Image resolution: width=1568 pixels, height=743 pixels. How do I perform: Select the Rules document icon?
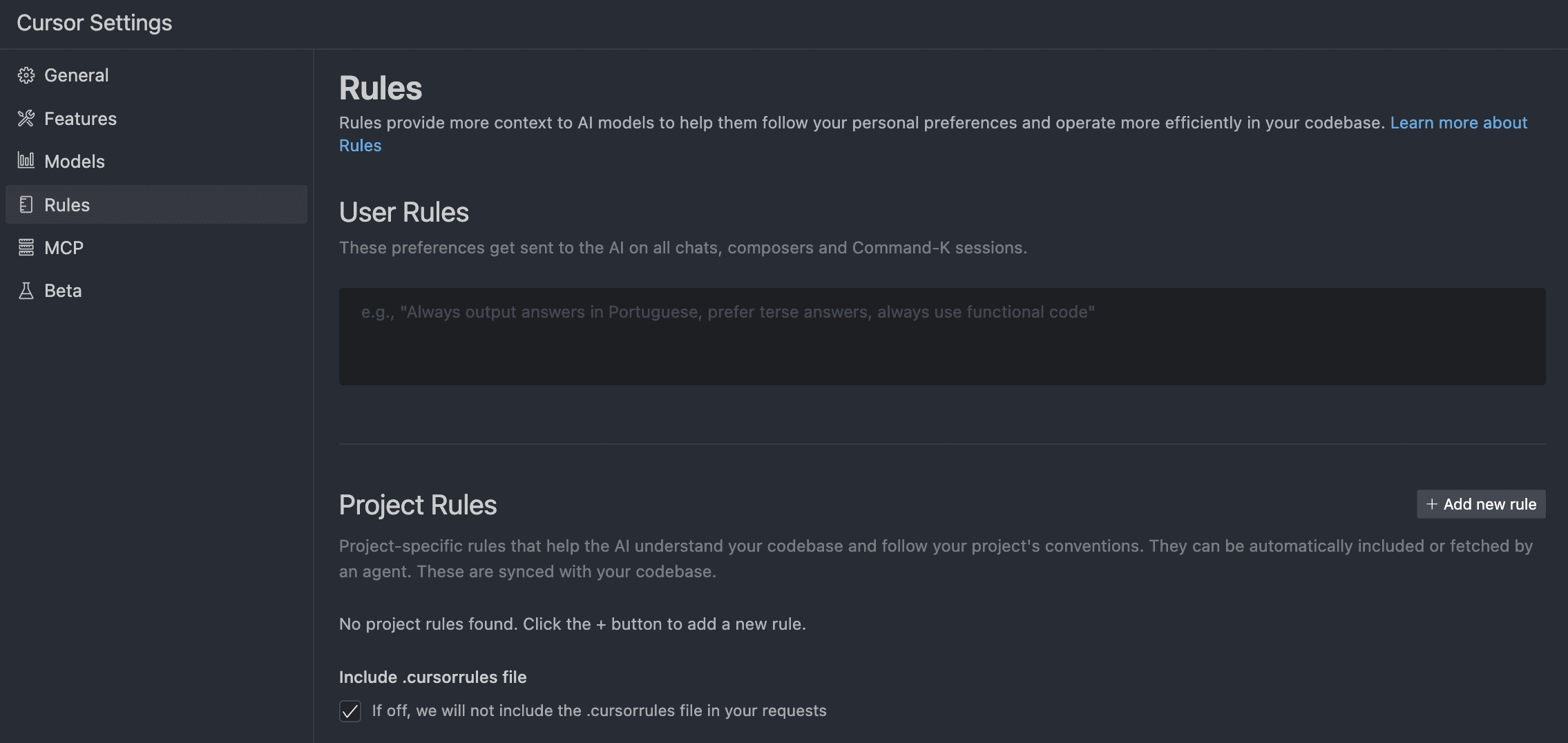click(x=26, y=204)
